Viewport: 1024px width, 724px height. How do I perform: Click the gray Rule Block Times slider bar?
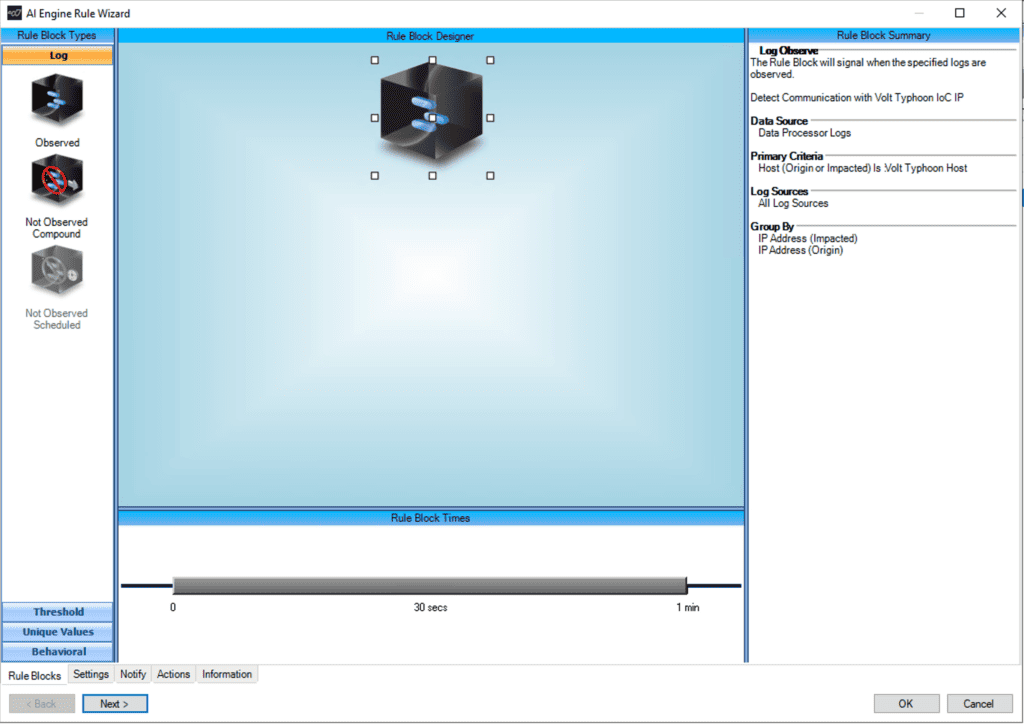[x=430, y=585]
